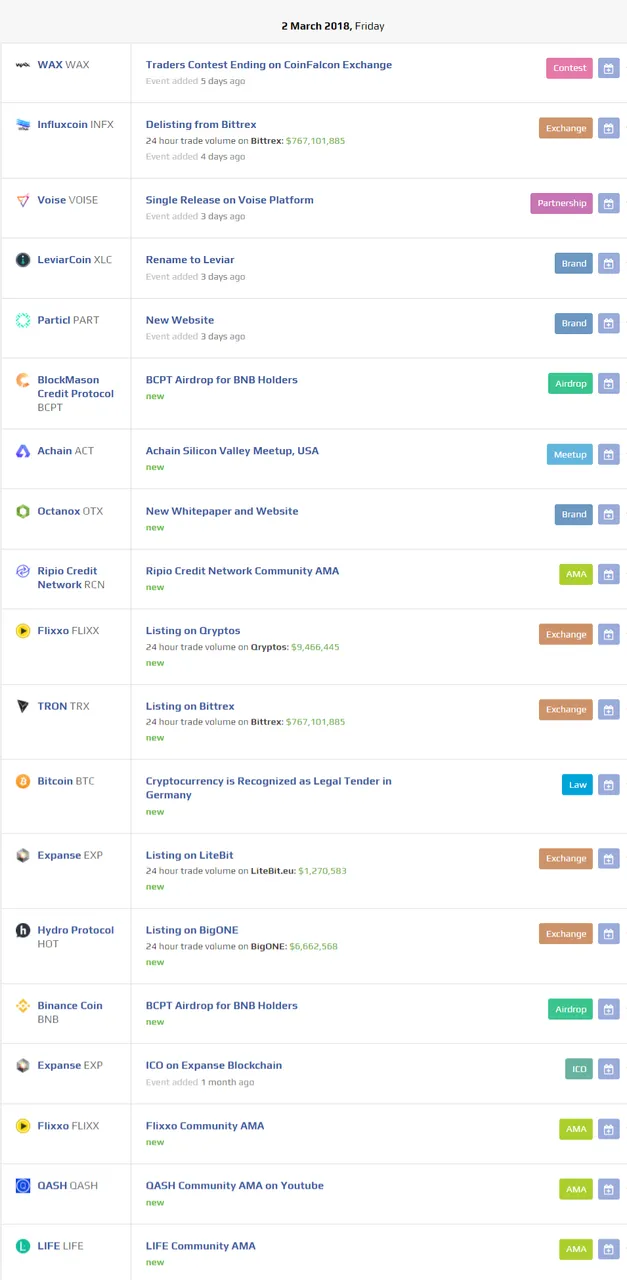Click calendar icon for Flixxo Community AMA
The width and height of the screenshot is (627, 1280).
pos(608,1129)
